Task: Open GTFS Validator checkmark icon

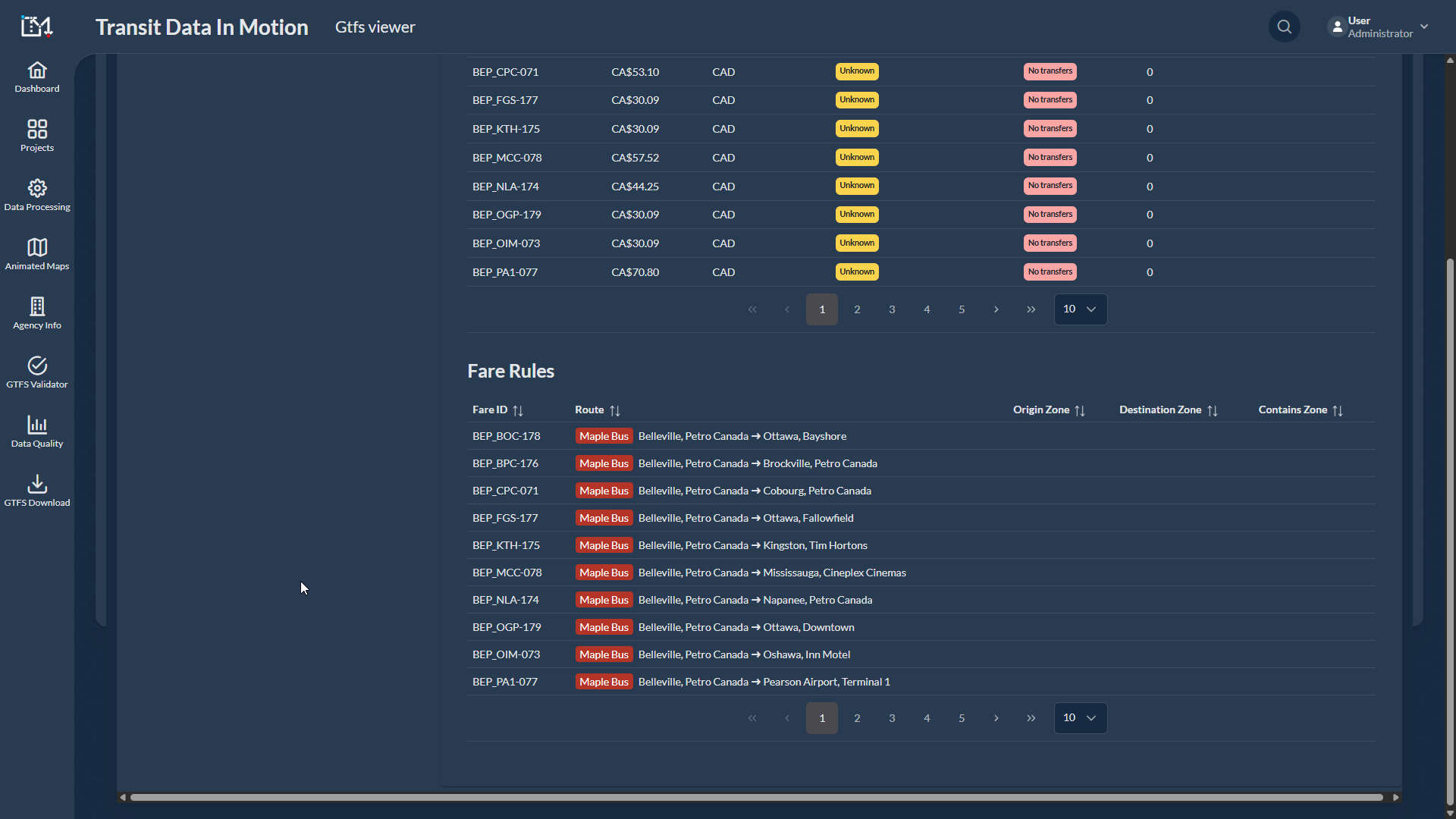Action: pos(36,366)
